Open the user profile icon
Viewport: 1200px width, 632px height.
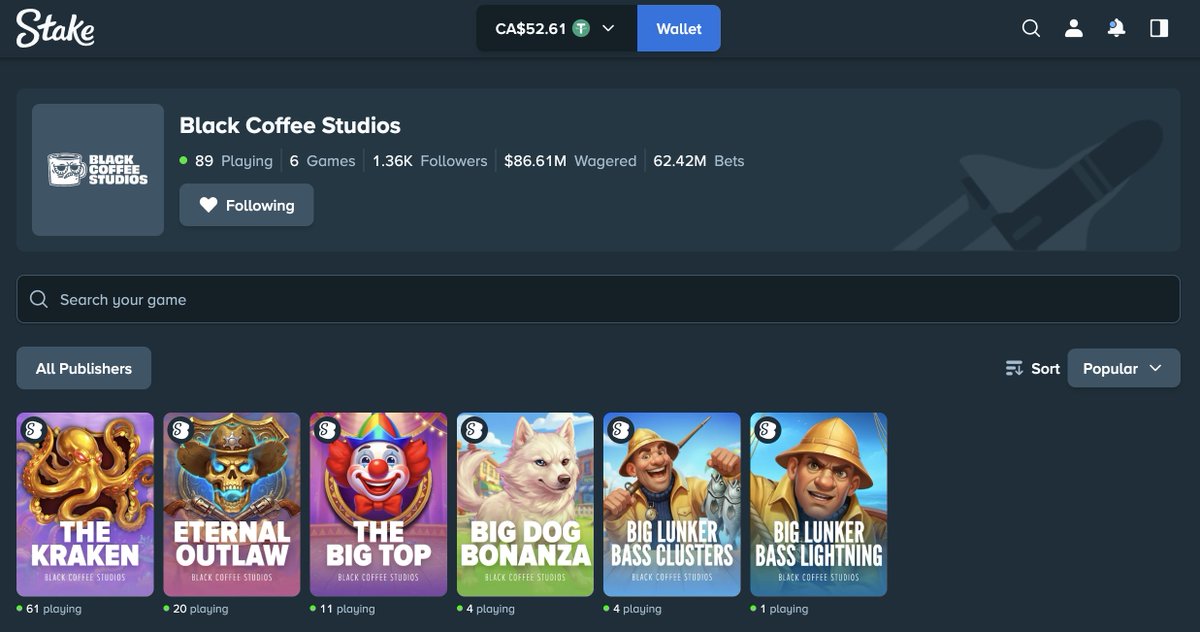click(1074, 29)
